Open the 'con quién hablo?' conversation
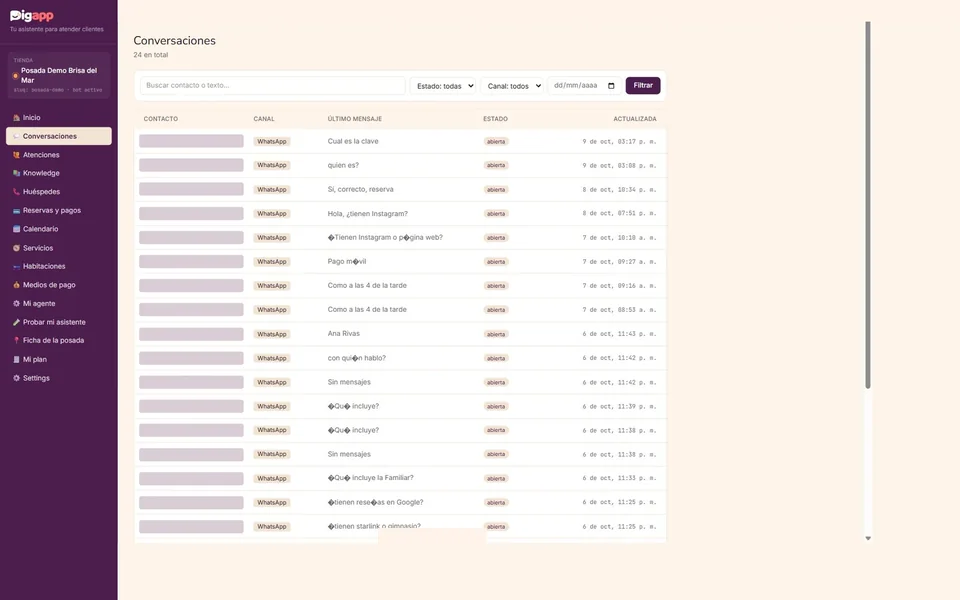This screenshot has height=600, width=960. 400,358
